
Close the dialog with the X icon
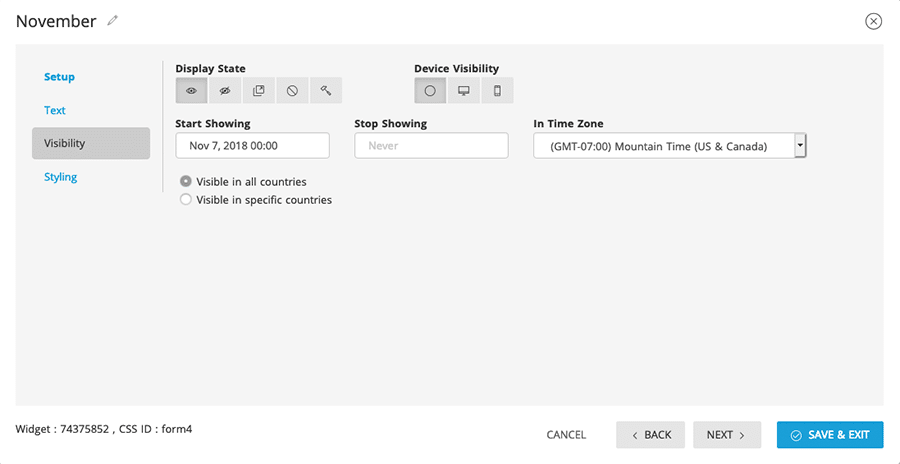tap(873, 21)
